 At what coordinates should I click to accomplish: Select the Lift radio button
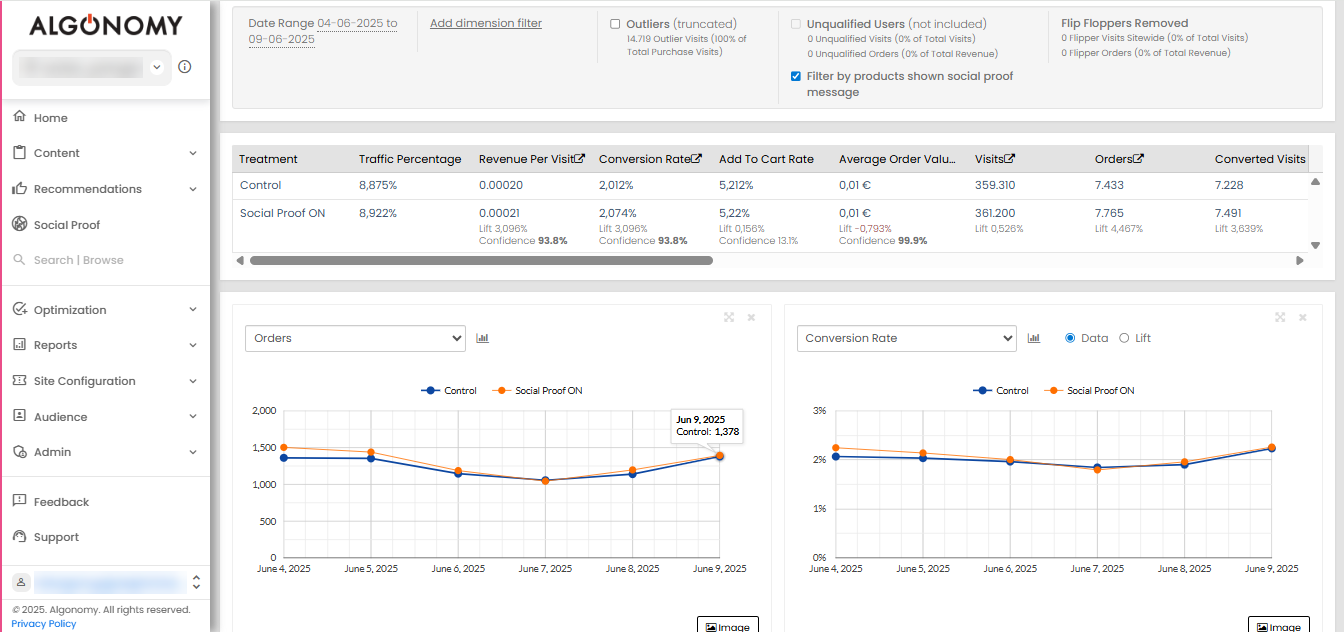tap(1124, 338)
